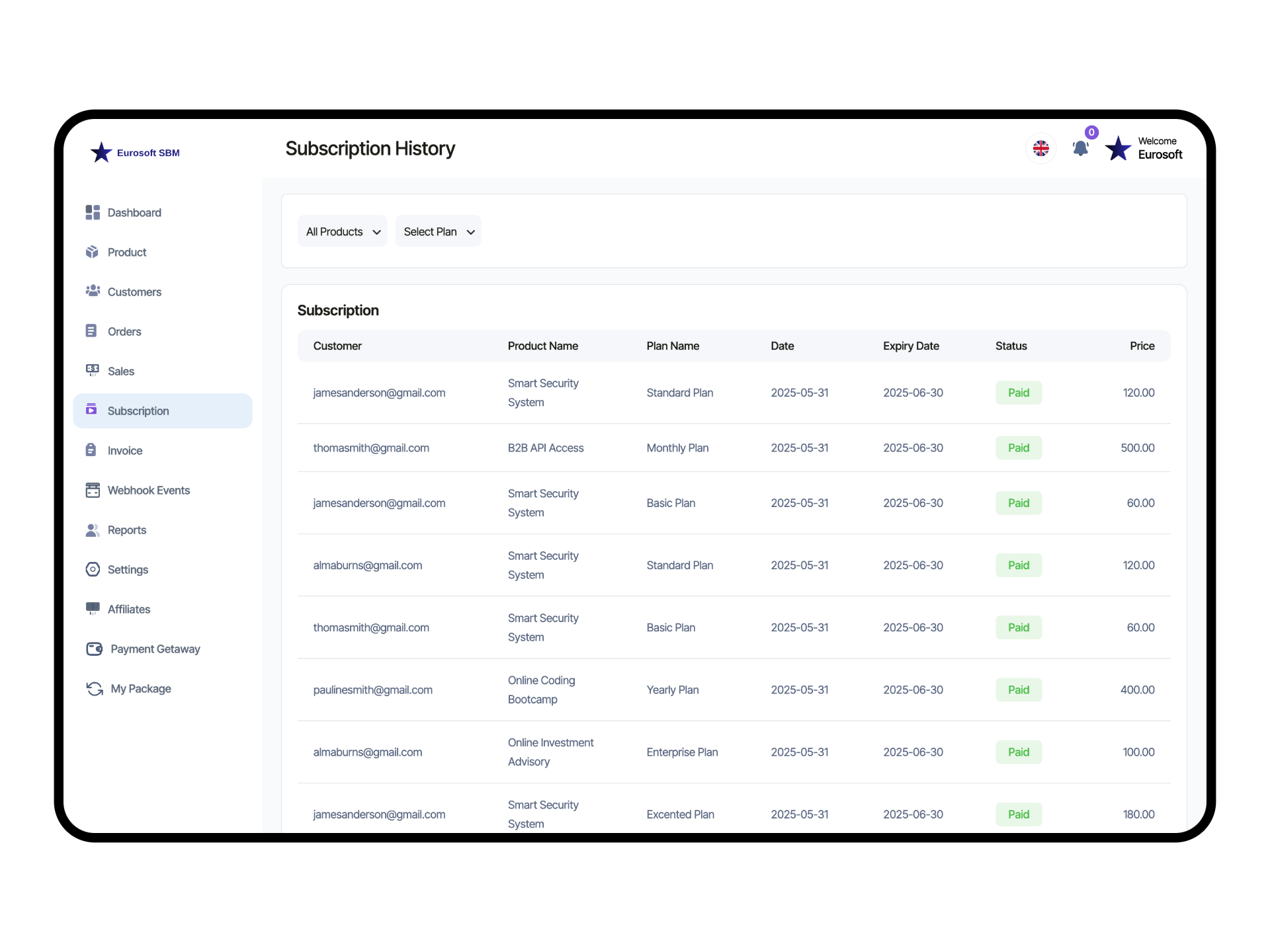Select Paid status on the Yearly Plan row
The height and width of the screenshot is (952, 1270).
click(x=1018, y=690)
